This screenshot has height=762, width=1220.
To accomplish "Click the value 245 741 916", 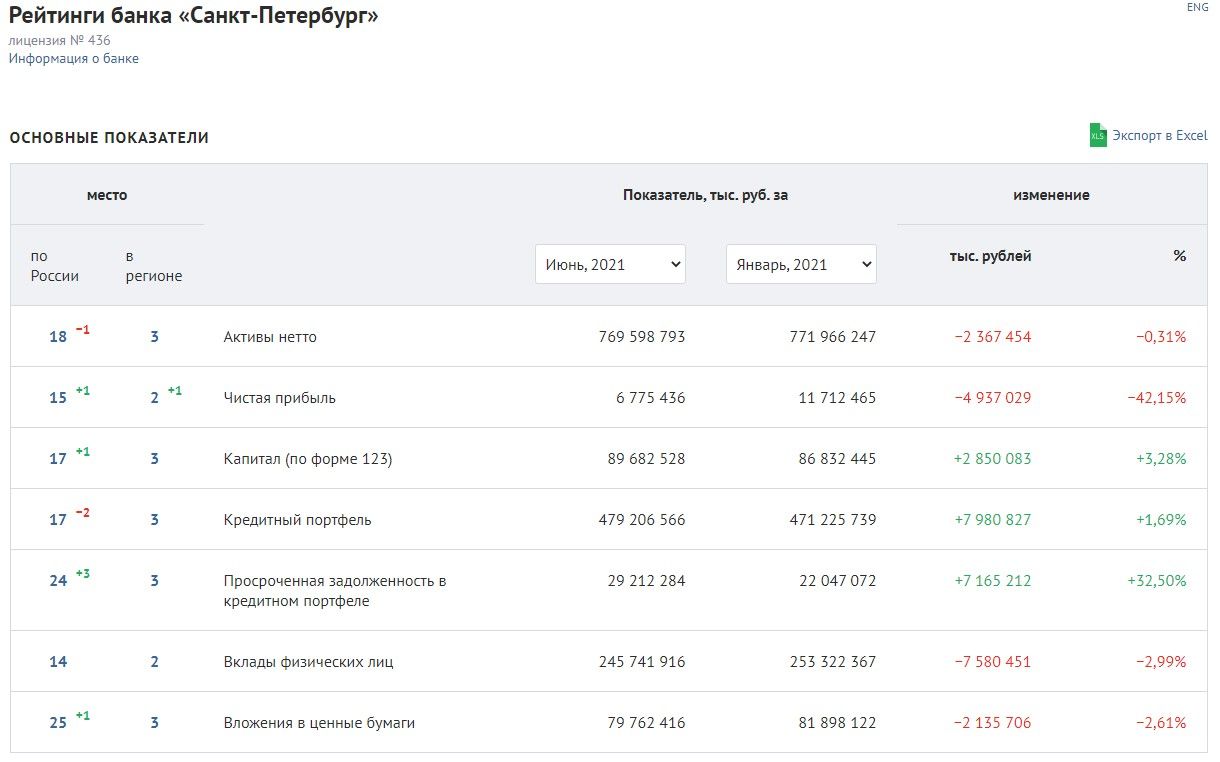I will (642, 662).
